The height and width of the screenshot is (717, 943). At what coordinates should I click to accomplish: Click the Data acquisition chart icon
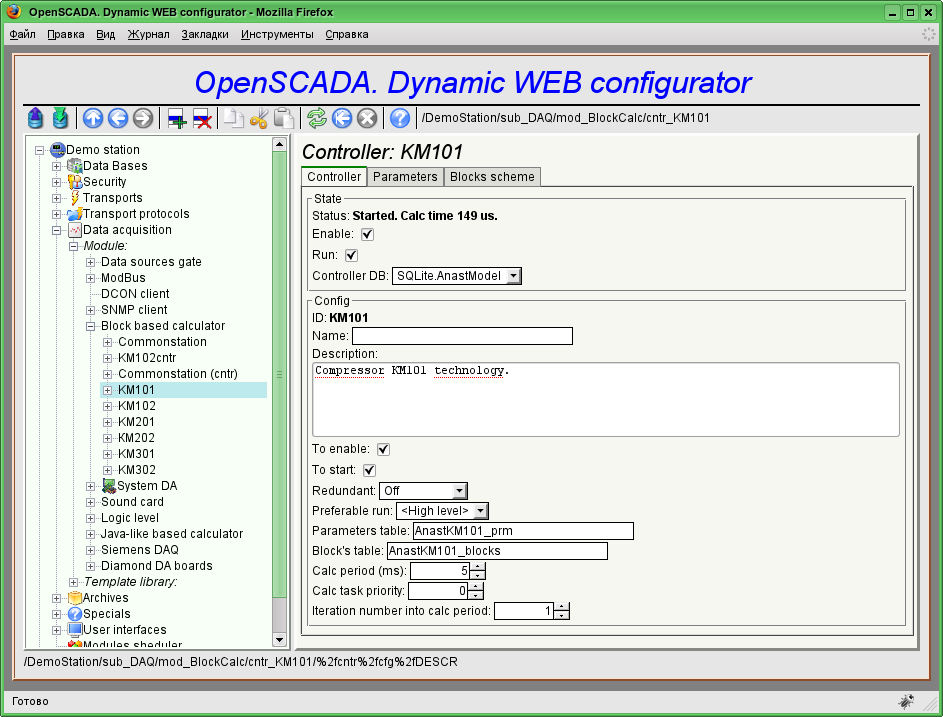(x=75, y=230)
